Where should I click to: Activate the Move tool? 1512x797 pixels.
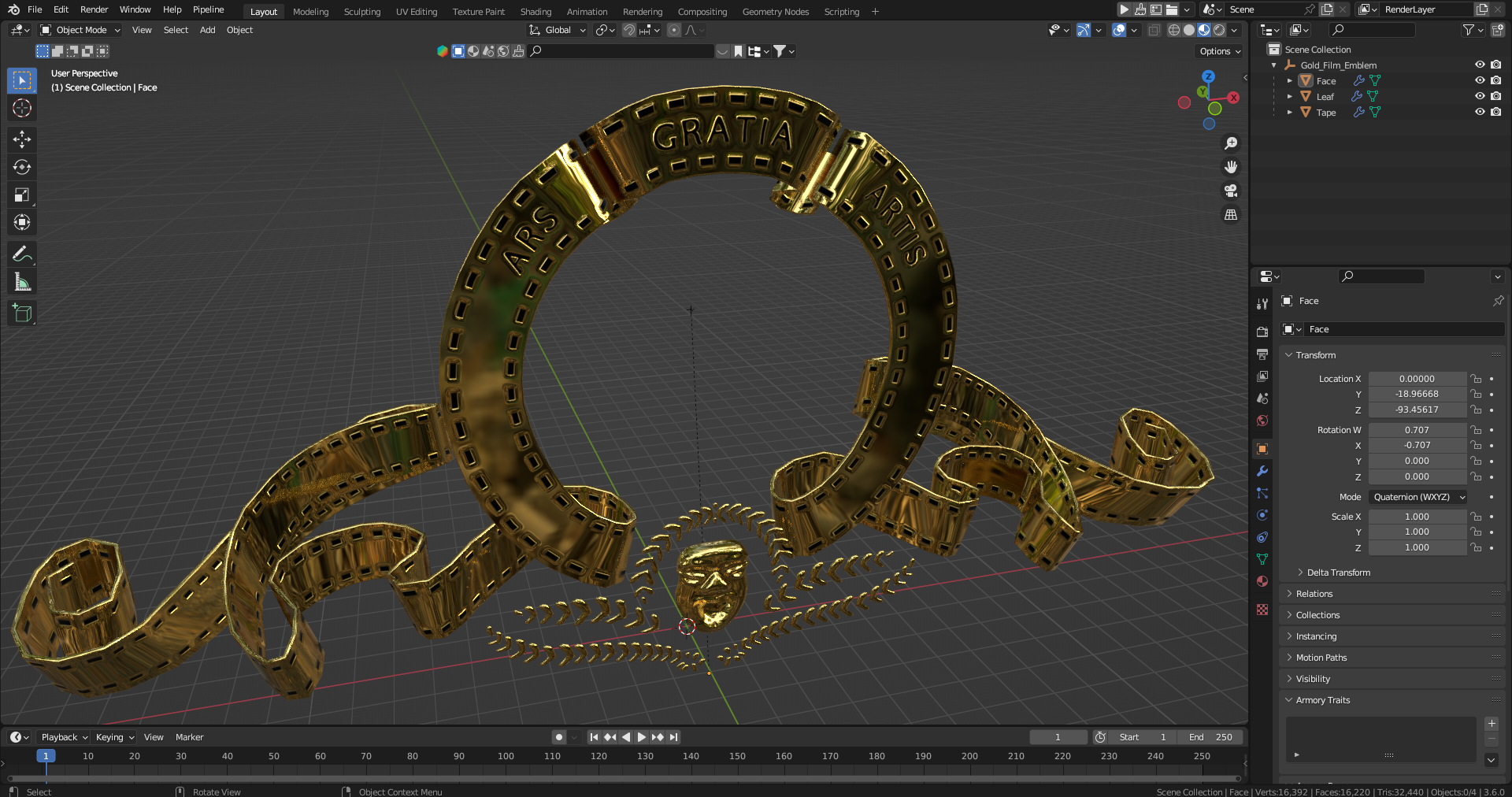pyautogui.click(x=22, y=139)
